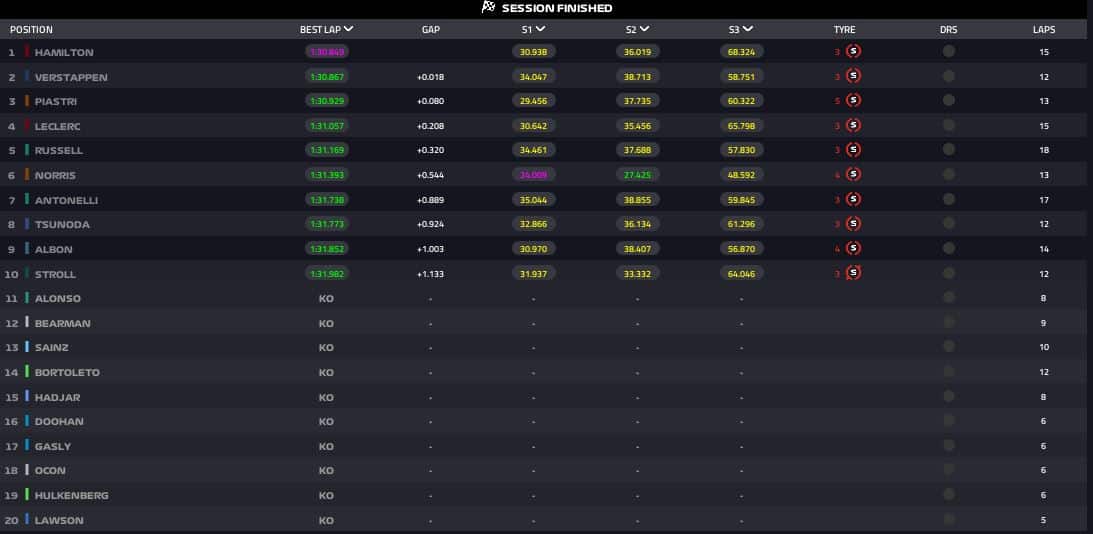Click the POSITION column header
Image resolution: width=1093 pixels, height=534 pixels.
31,30
